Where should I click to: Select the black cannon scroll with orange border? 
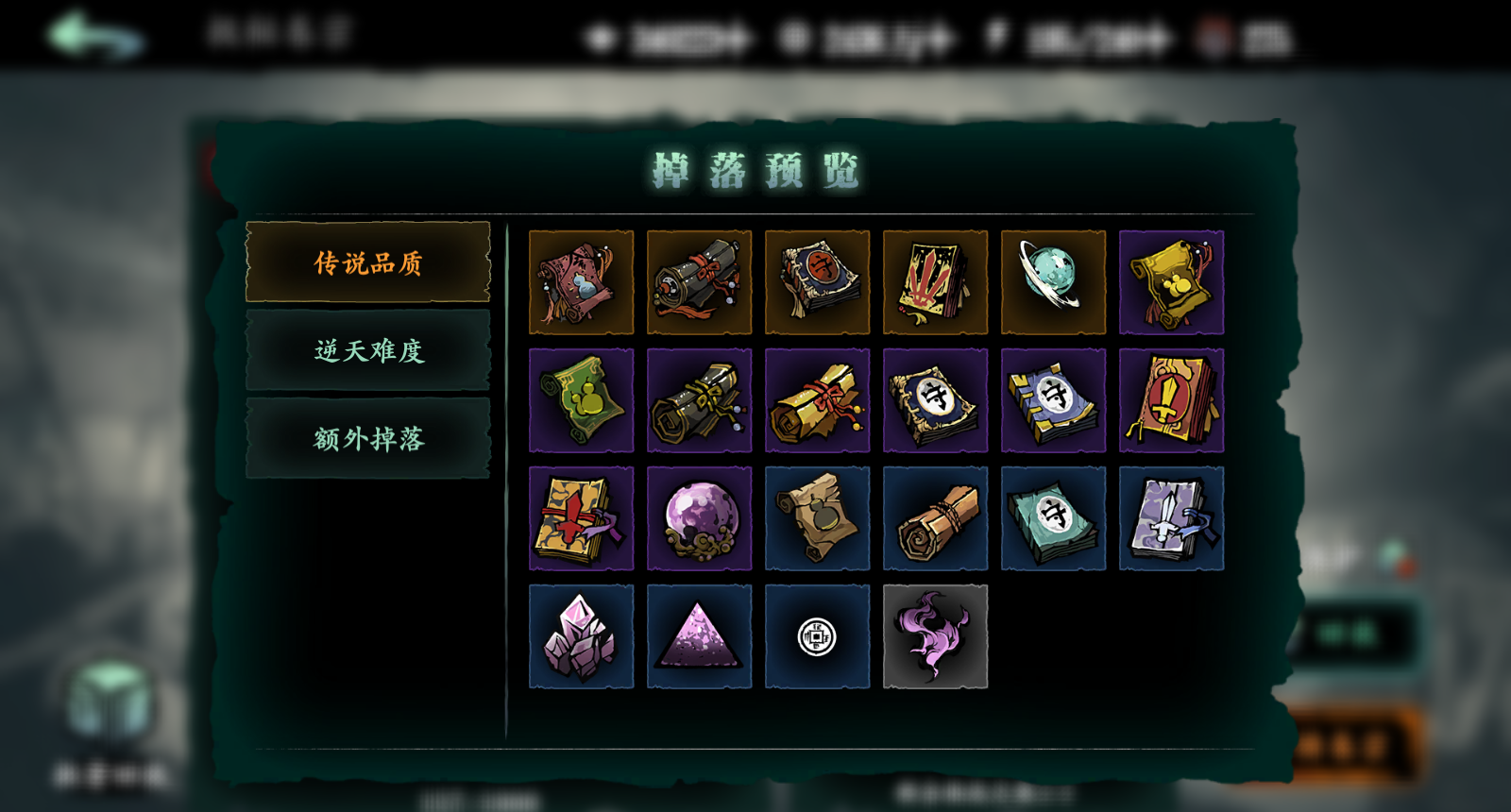[x=699, y=282]
